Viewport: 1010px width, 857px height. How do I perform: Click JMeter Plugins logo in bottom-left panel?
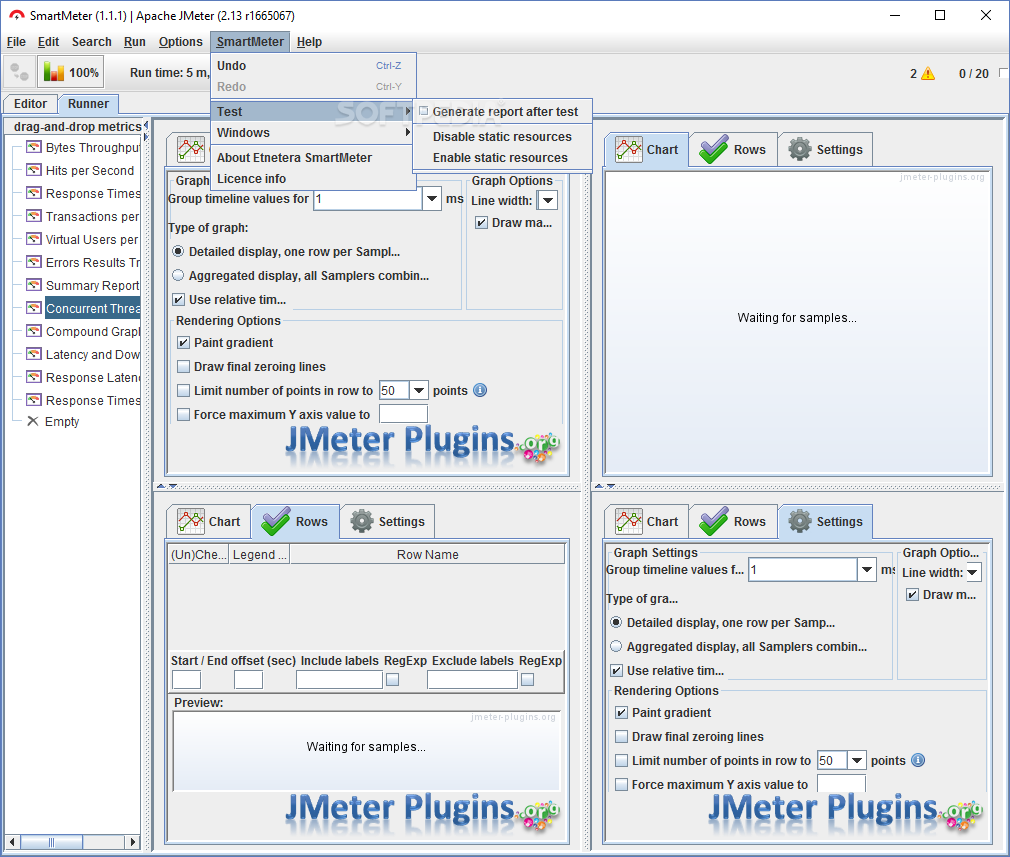[x=422, y=811]
